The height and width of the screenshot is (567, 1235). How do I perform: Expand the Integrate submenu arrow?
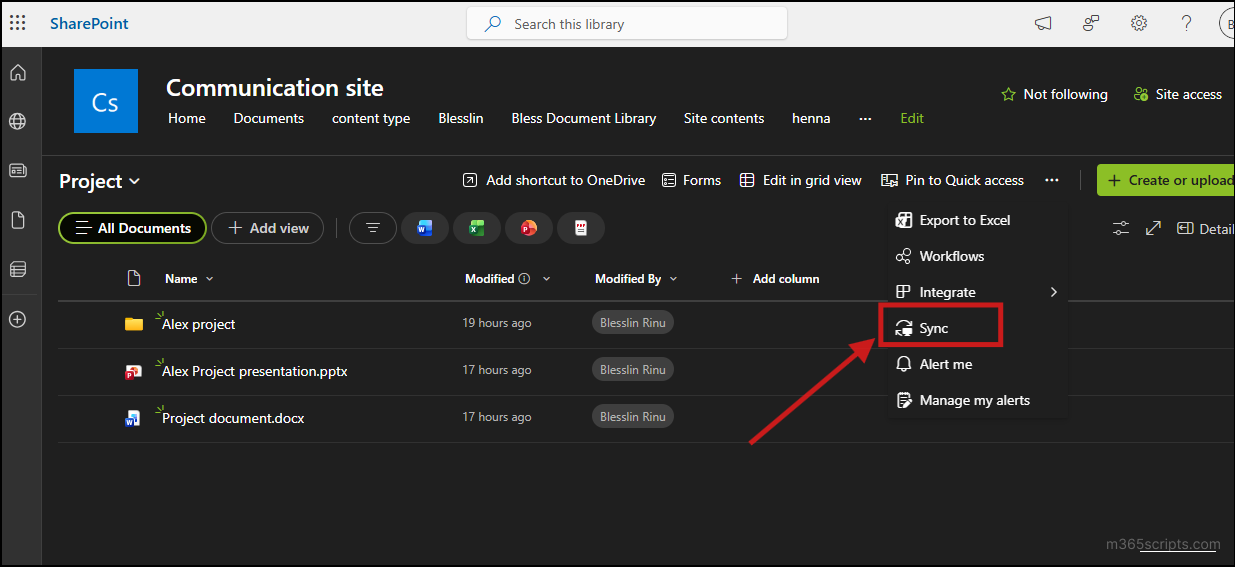click(1053, 292)
